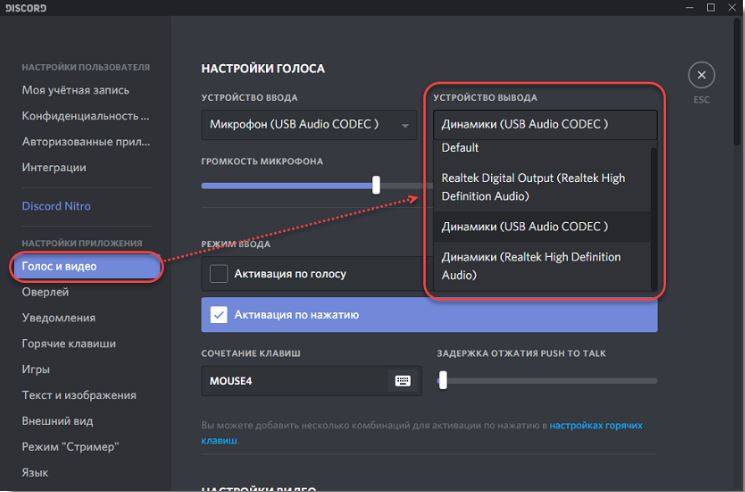Image resolution: width=745 pixels, height=492 pixels.
Task: Maximize the Discord window
Action: (x=711, y=8)
